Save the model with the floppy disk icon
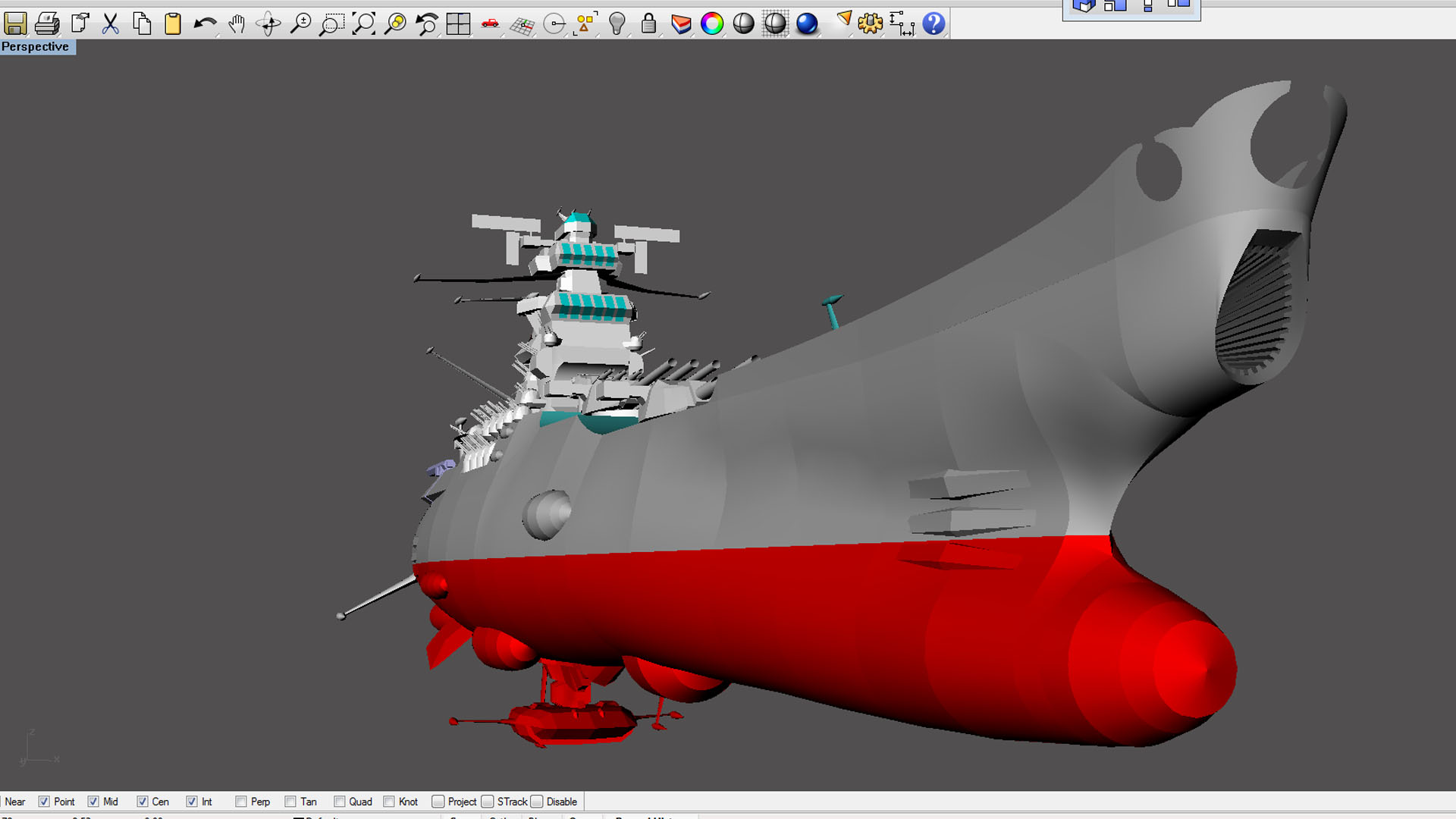 click(x=15, y=24)
